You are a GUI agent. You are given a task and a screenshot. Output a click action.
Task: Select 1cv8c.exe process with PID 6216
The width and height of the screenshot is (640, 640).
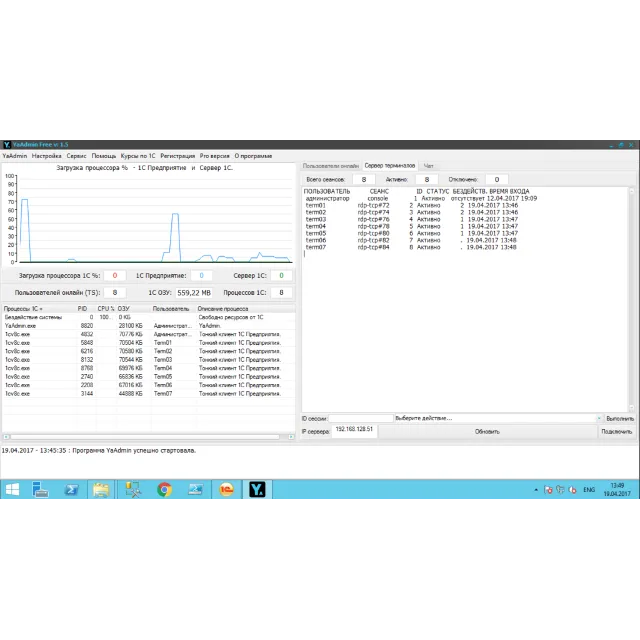tap(149, 351)
